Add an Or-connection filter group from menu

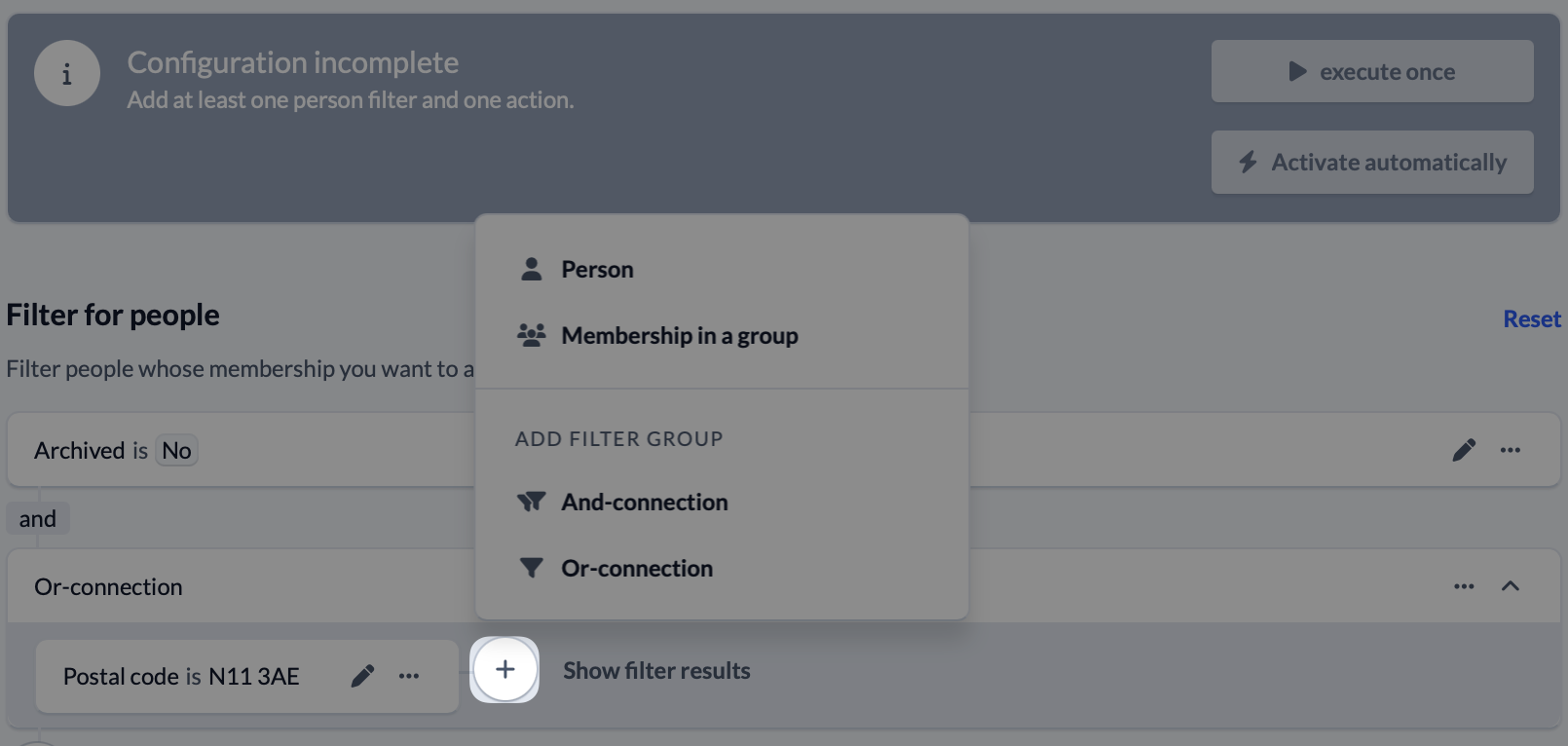click(636, 569)
